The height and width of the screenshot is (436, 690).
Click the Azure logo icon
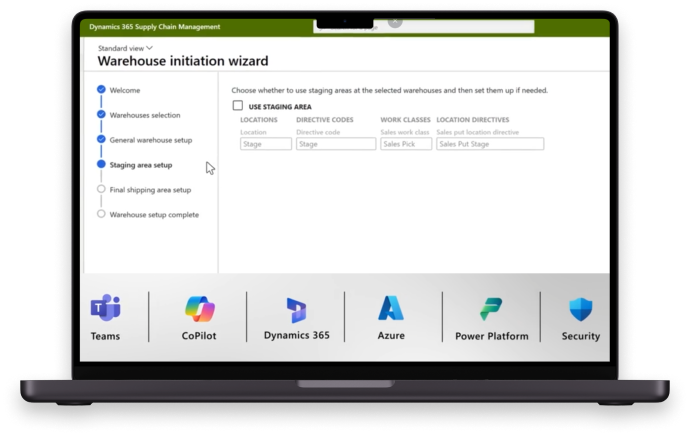tap(391, 308)
